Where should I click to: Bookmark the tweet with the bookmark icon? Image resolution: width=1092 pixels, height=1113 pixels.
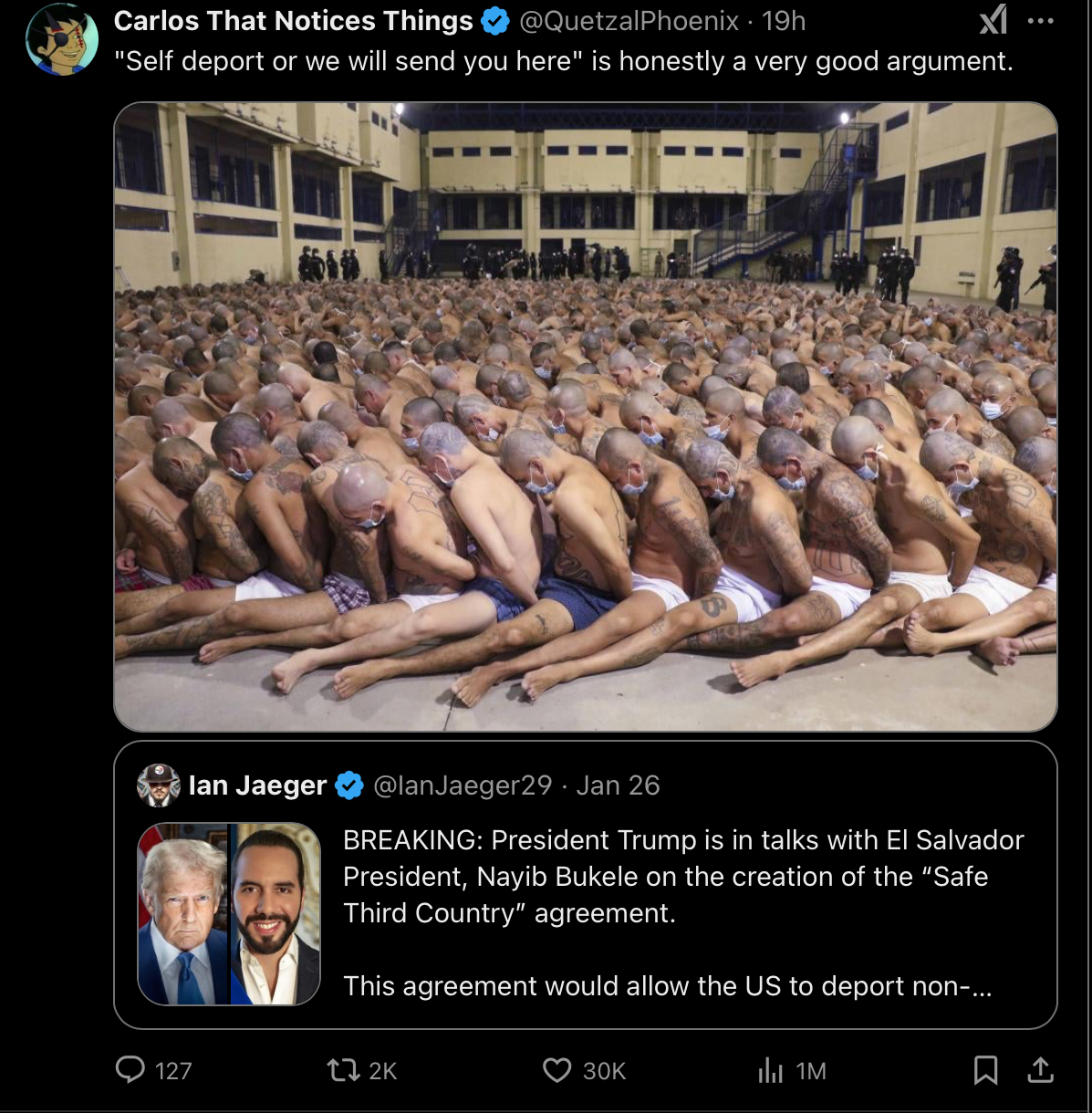985,1069
